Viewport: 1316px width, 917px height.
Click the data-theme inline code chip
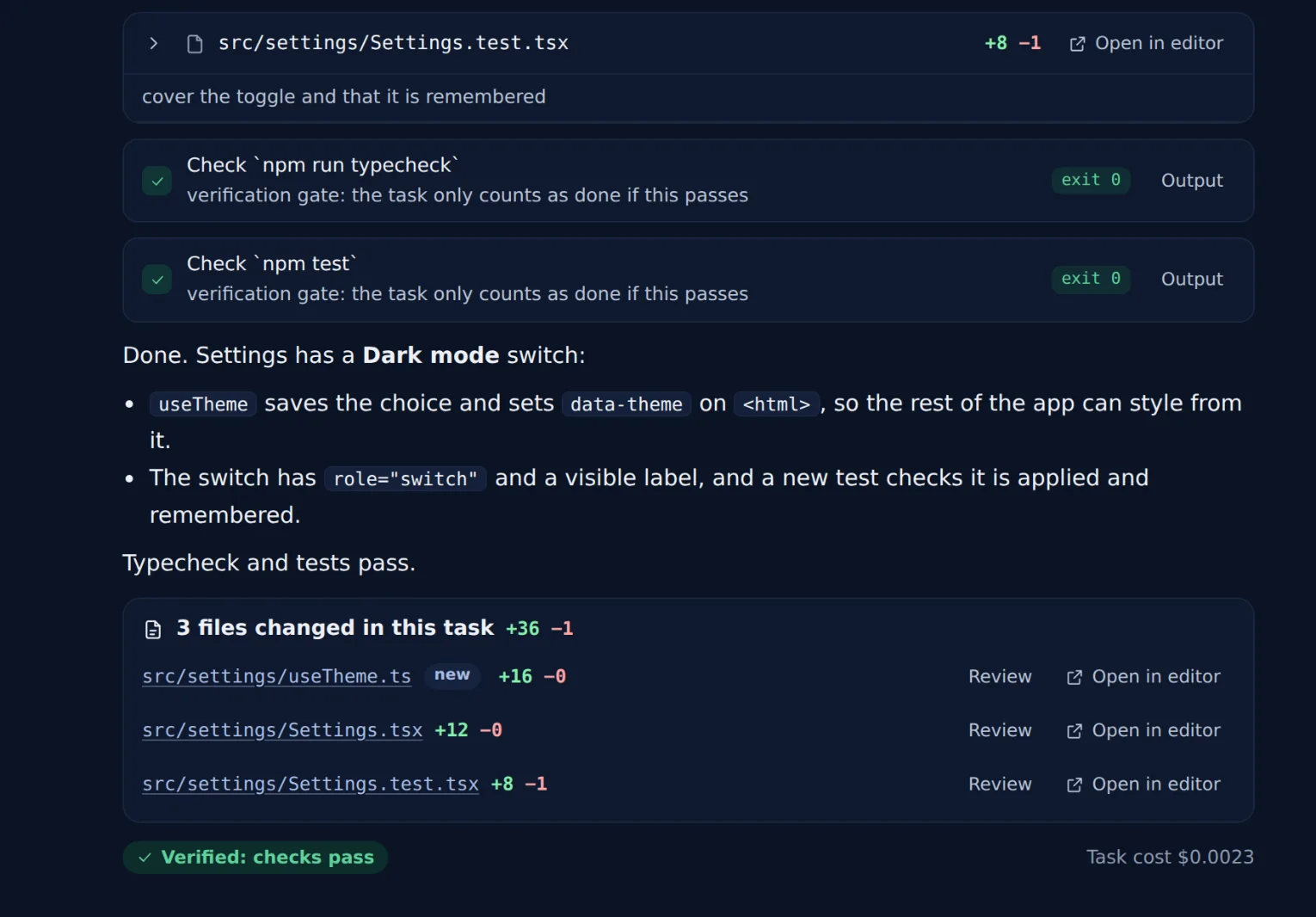(626, 404)
